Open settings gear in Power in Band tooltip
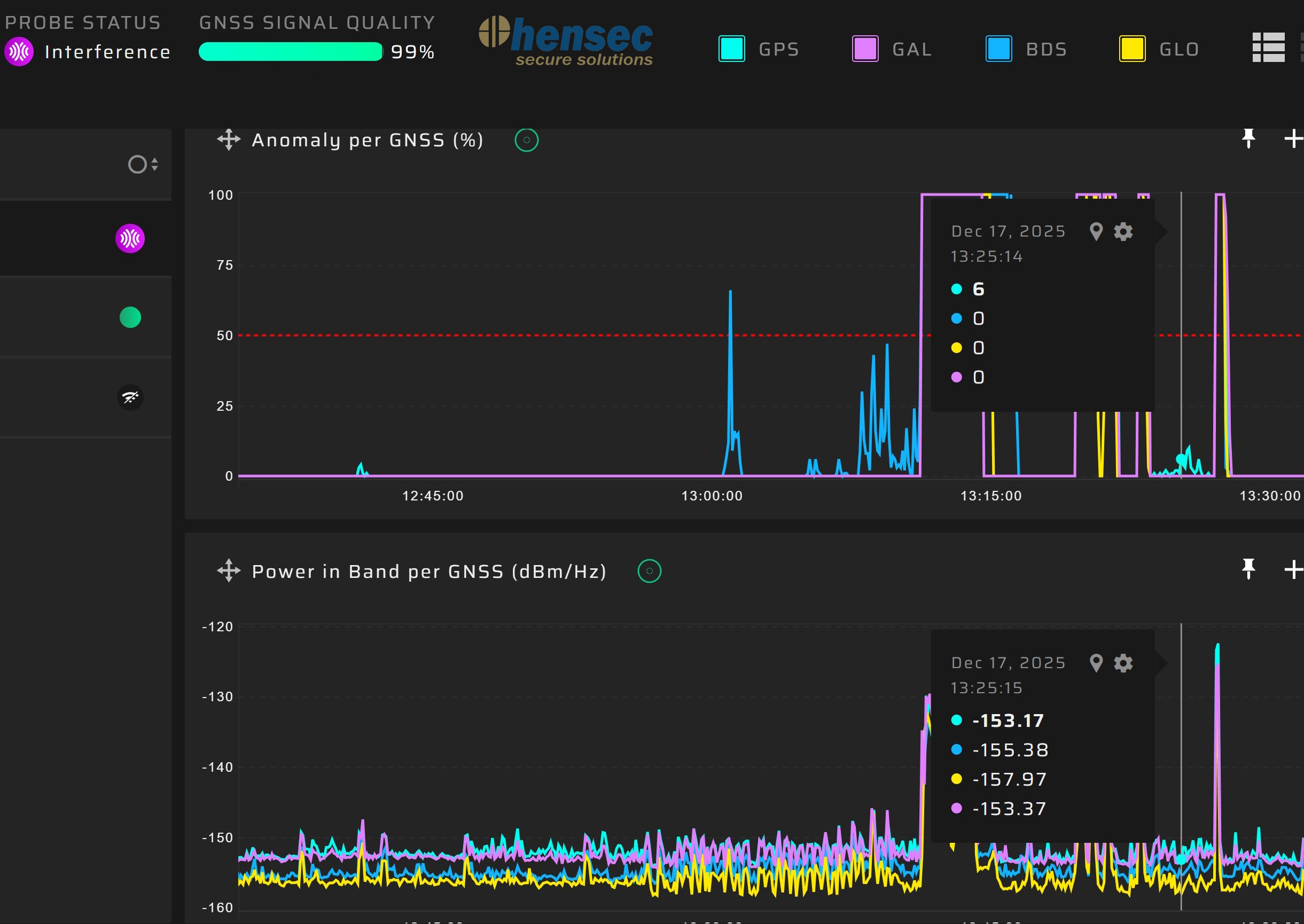1304x924 pixels. coord(1122,663)
